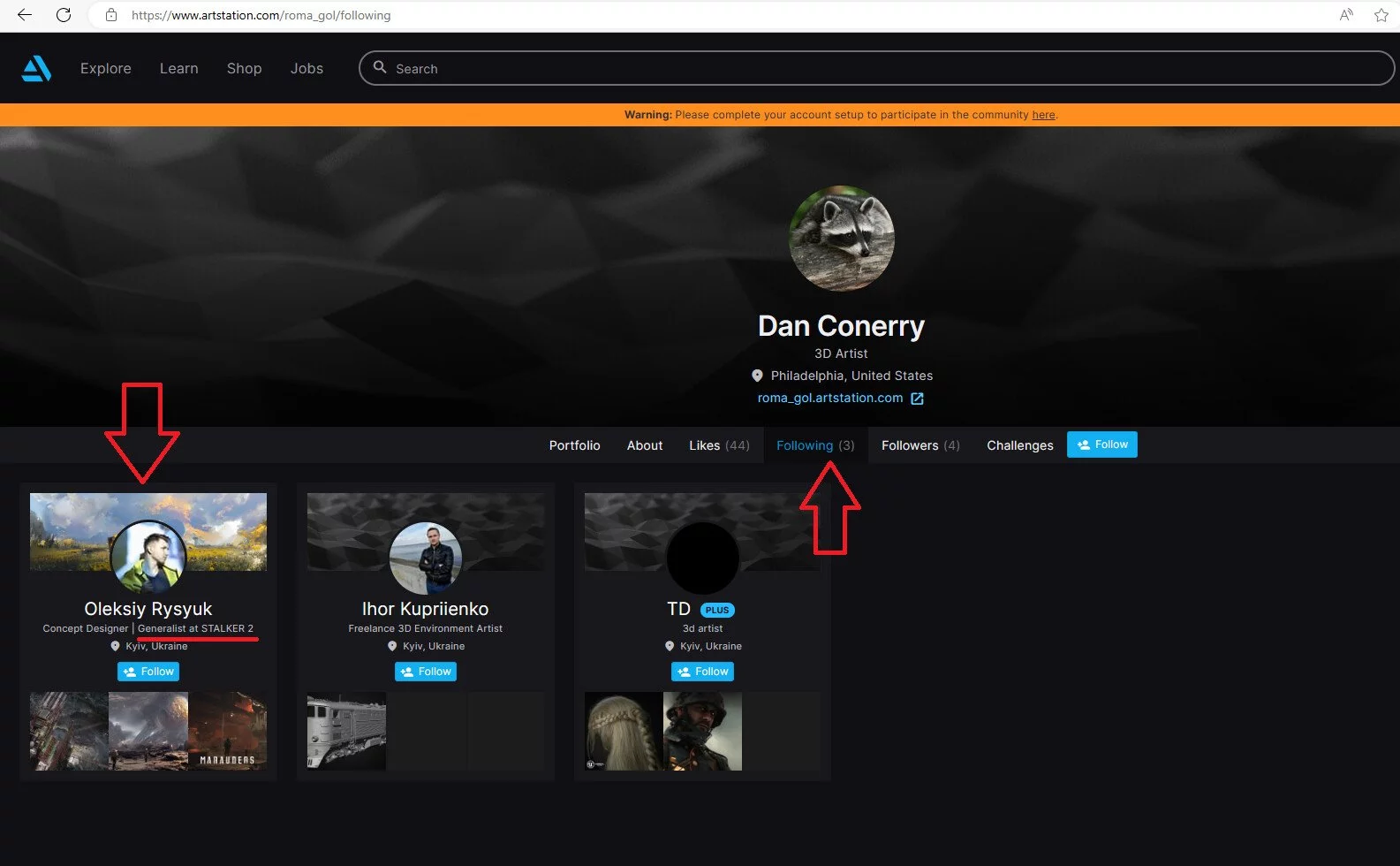Open the external link icon next to roma_gol.artstation.com
This screenshot has width=1400, height=866.
point(917,399)
